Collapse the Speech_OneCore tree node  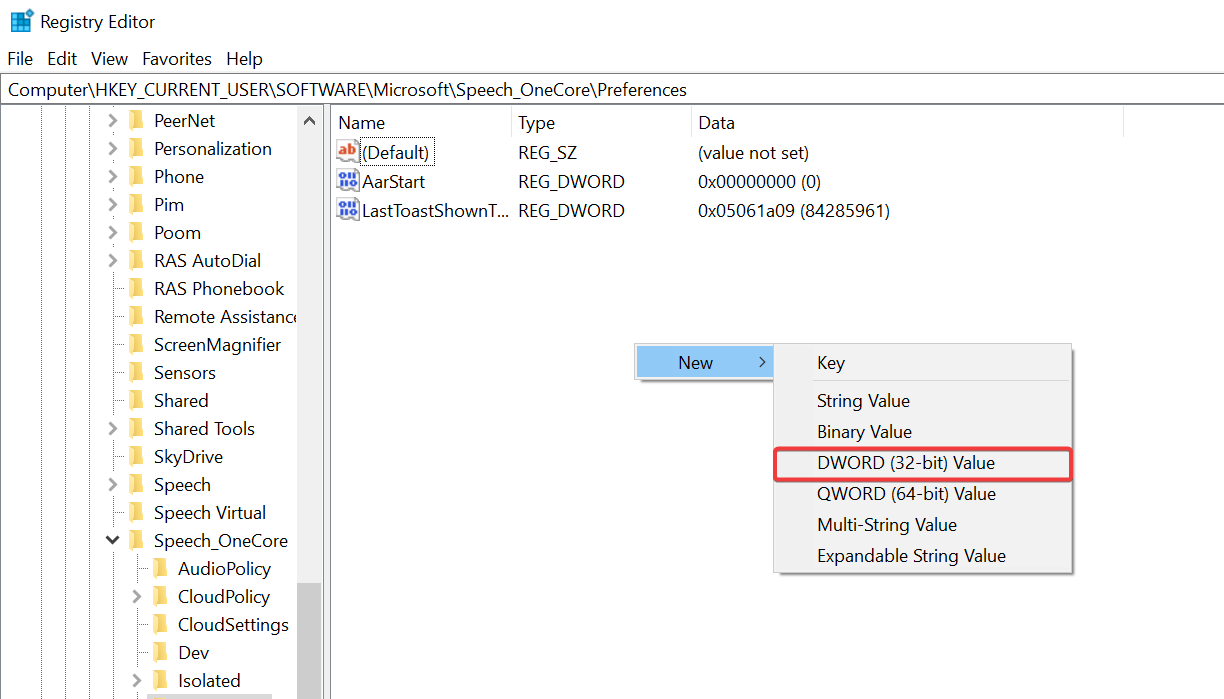click(x=112, y=541)
